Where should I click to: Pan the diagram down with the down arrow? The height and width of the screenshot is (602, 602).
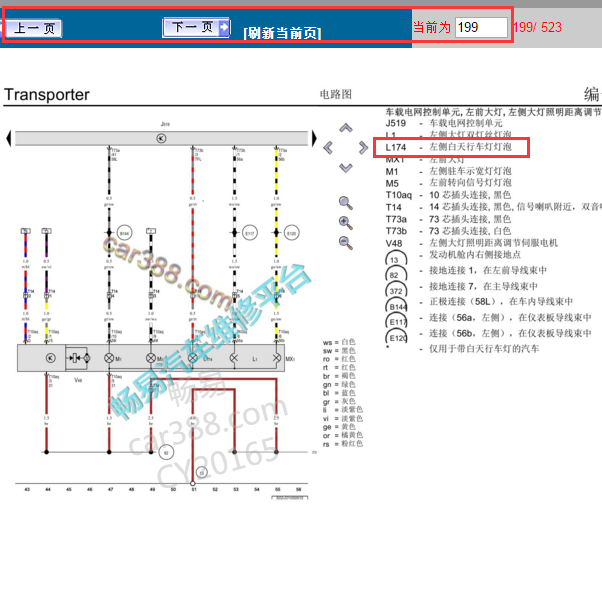(x=346, y=168)
